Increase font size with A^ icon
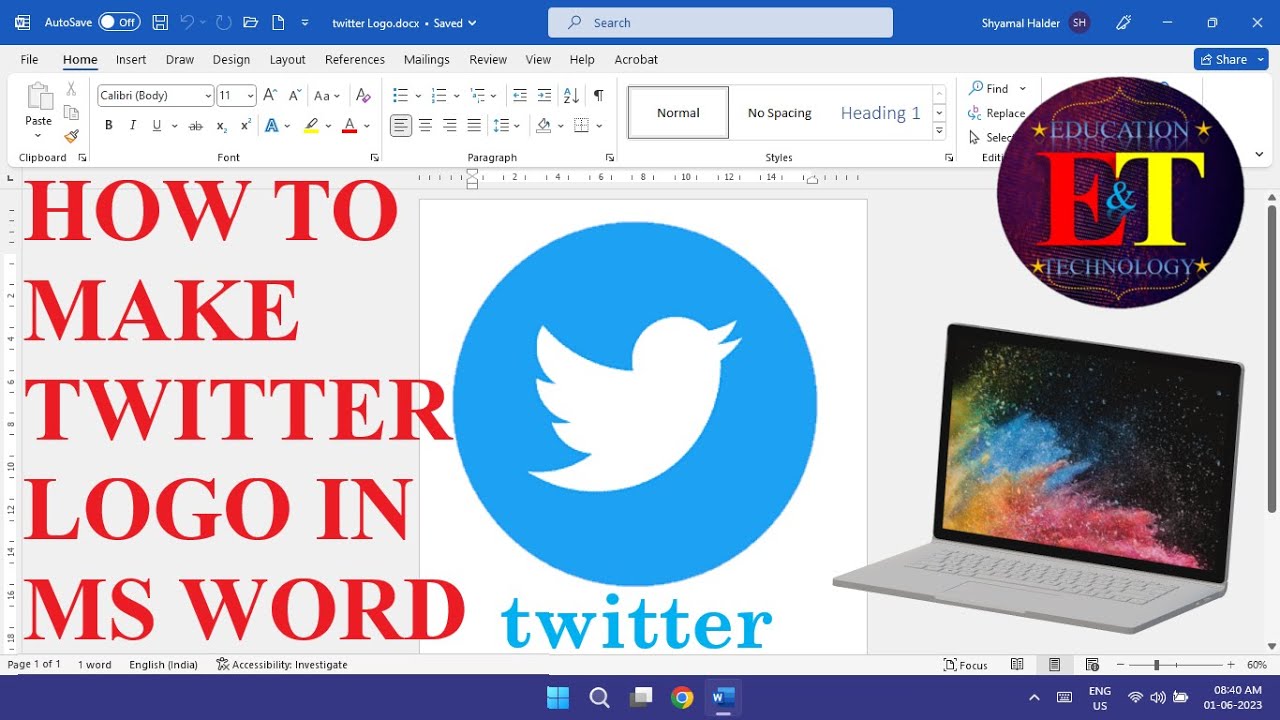Screen dimensions: 1280x720 tap(270, 96)
